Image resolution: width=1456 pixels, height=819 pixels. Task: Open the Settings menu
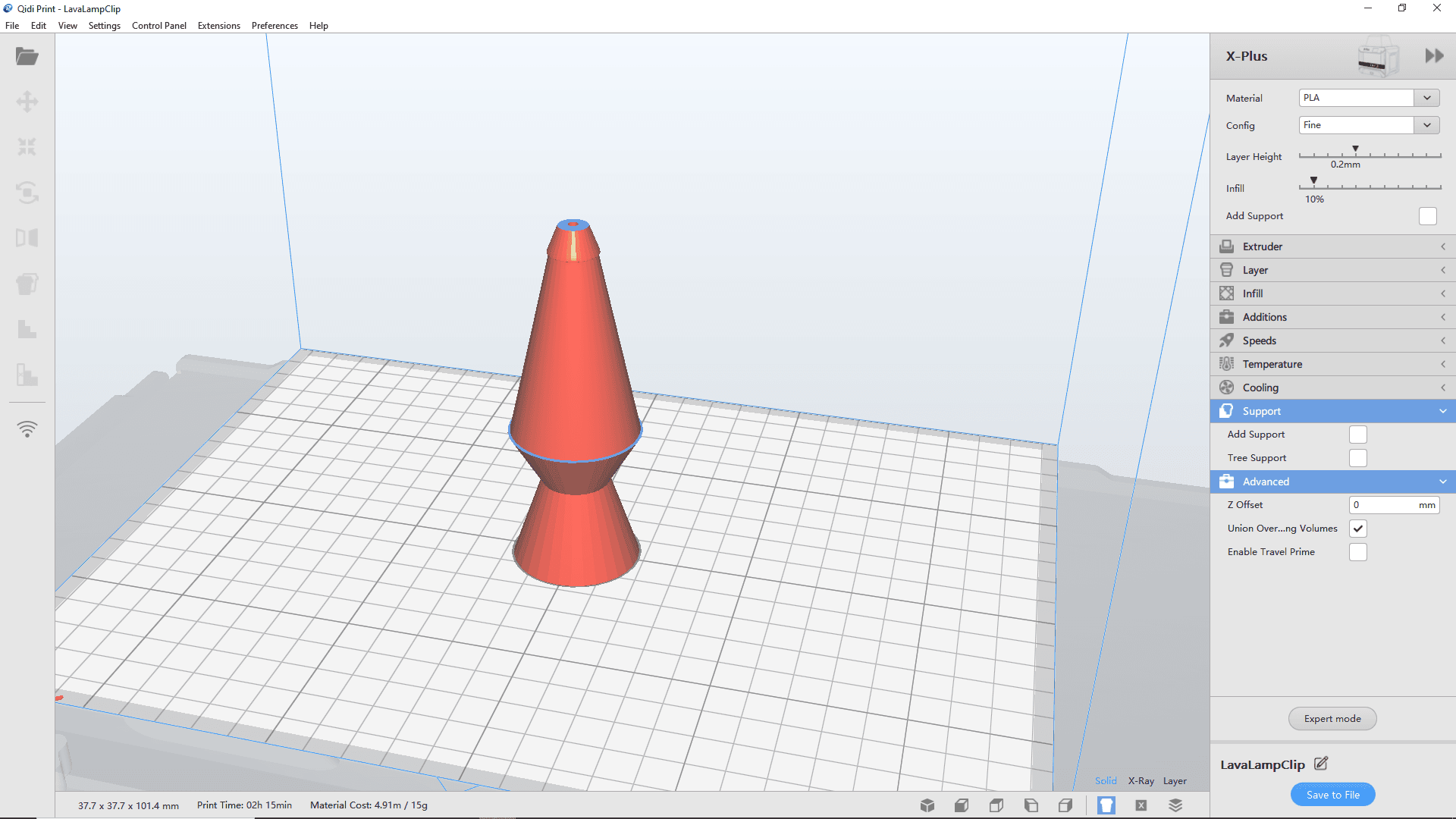tap(105, 26)
